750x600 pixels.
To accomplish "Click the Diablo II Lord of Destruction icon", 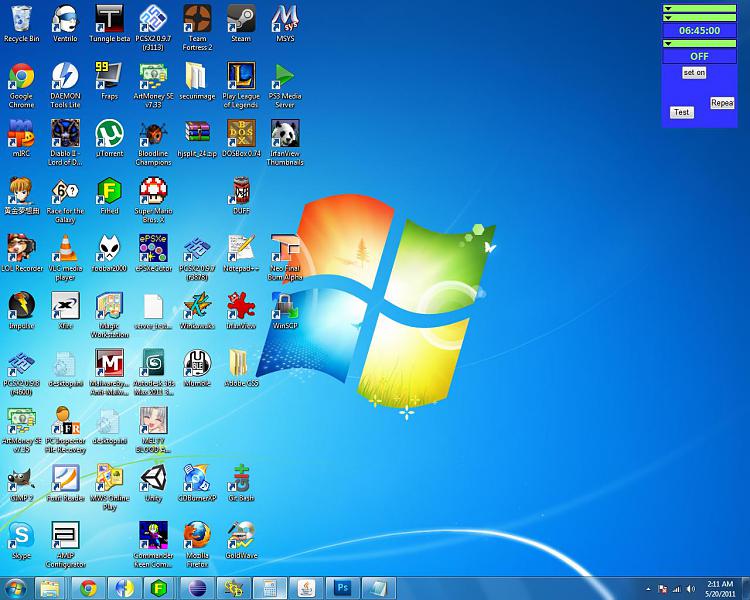I will pos(65,143).
